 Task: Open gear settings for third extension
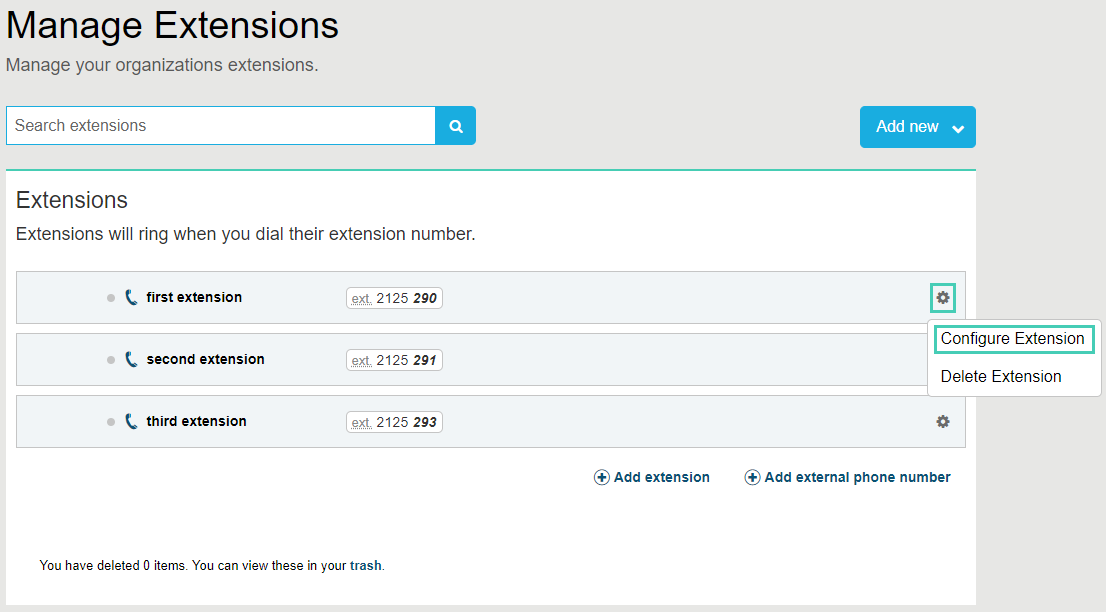coord(942,422)
